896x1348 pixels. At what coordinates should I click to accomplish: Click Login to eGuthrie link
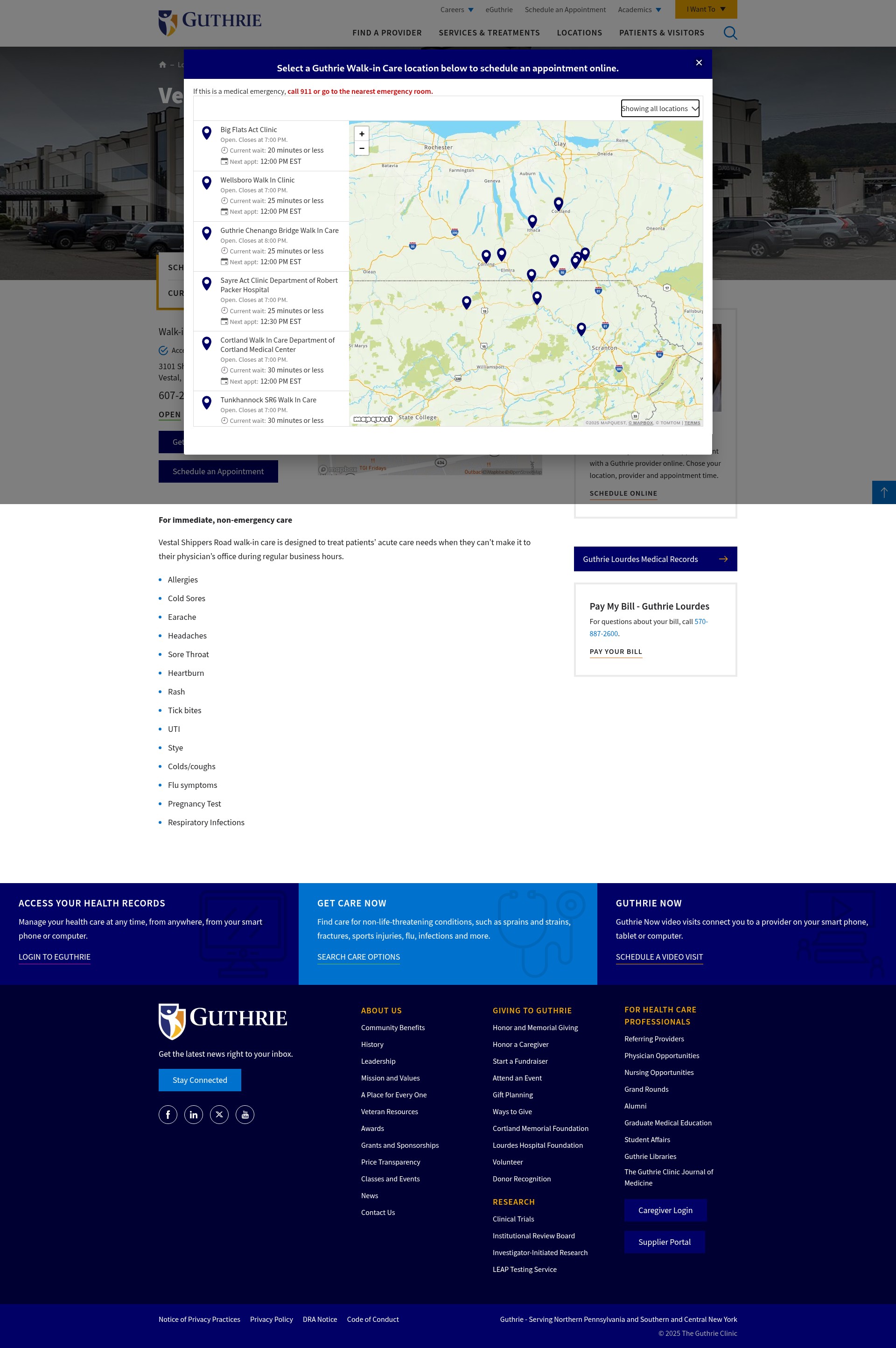pyautogui.click(x=54, y=957)
